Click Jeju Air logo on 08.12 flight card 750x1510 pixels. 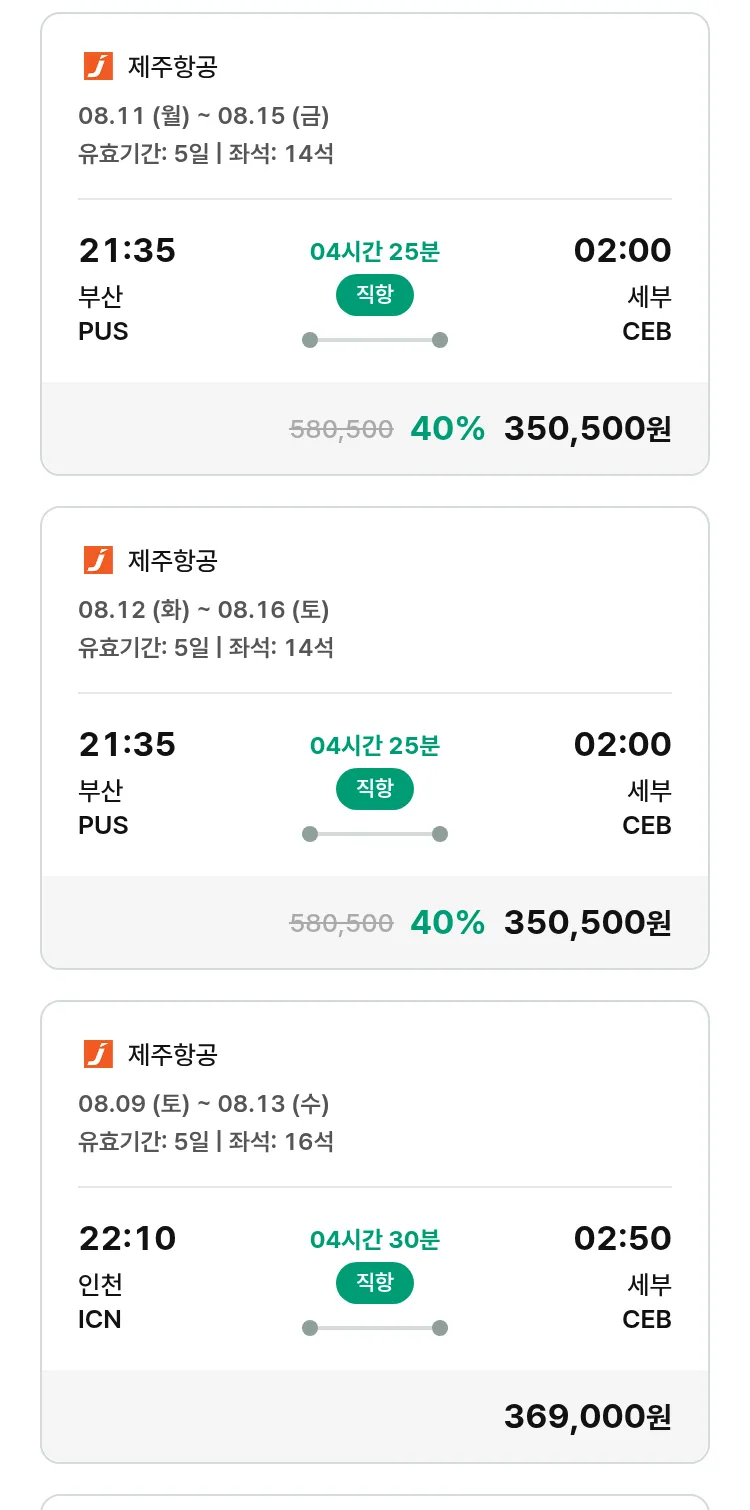click(x=98, y=561)
